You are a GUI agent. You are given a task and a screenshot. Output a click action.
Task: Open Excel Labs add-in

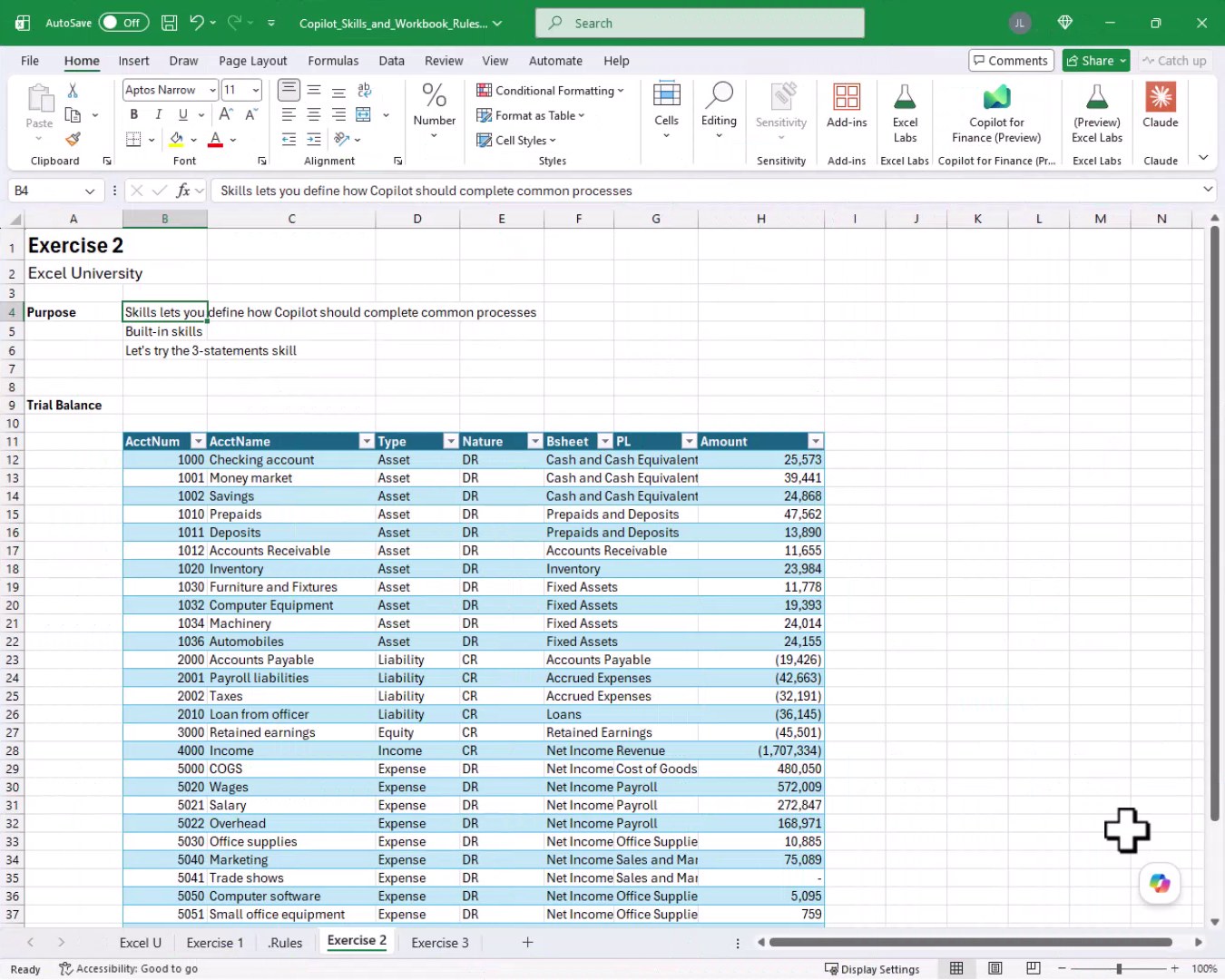click(x=905, y=113)
